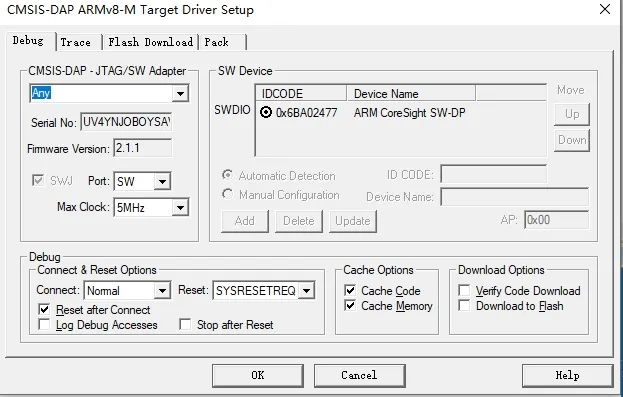Click the Cancel button
Screen dimensions: 623x397
359,375
